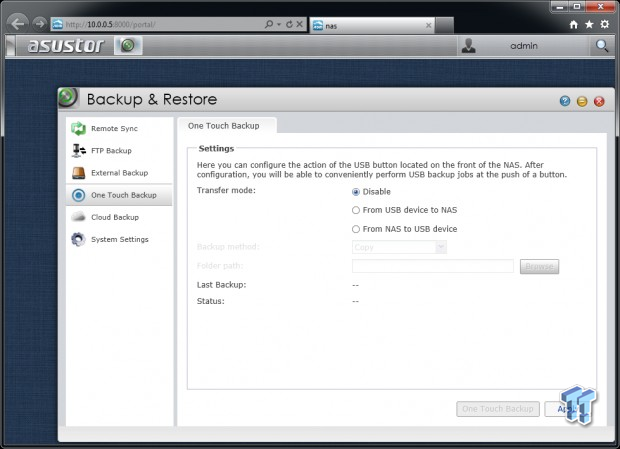Open a new browser tab
Image resolution: width=620 pixels, height=449 pixels.
[444, 26]
